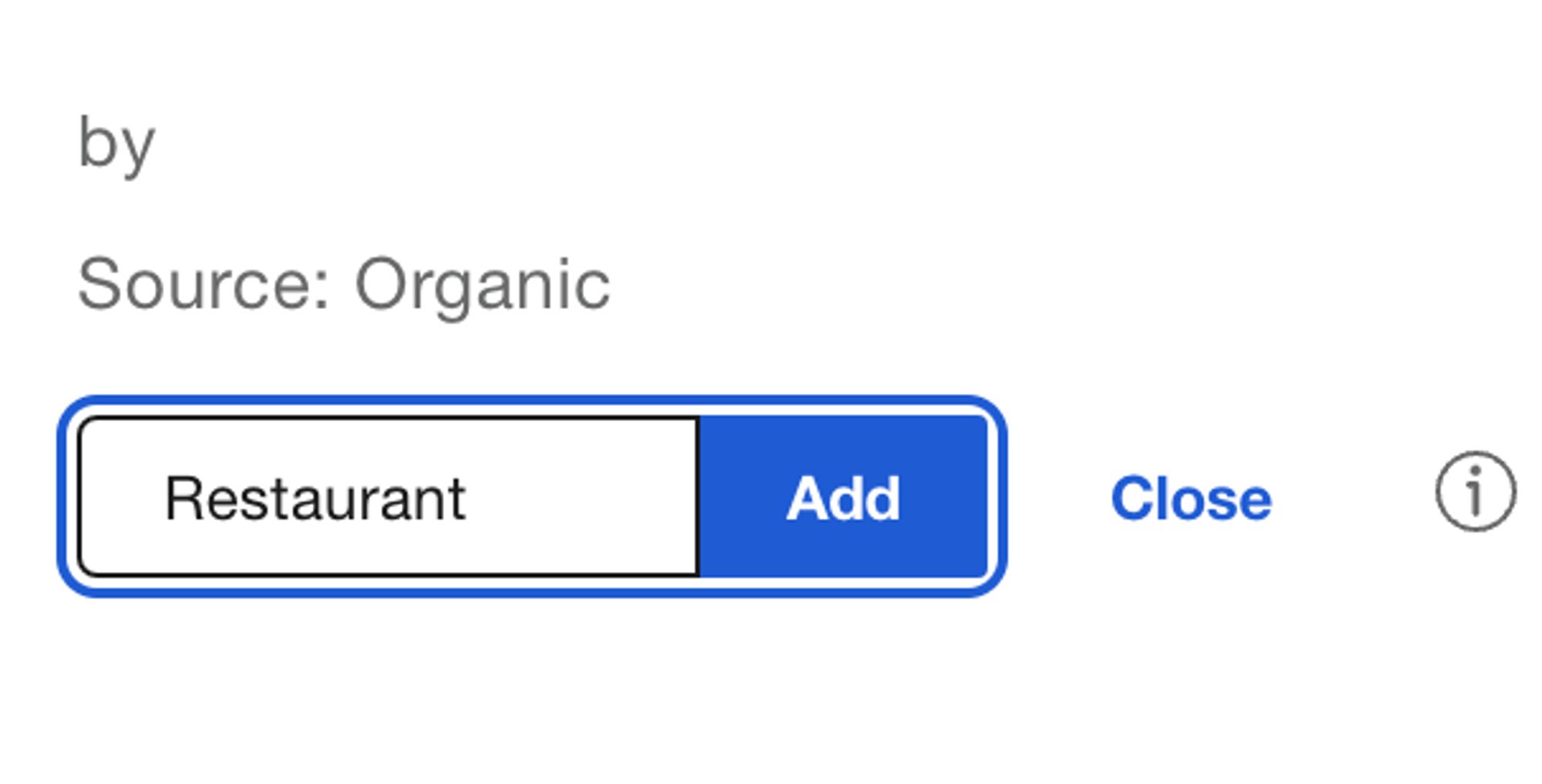
Task: Click Add next to the text field
Action: coord(843,497)
